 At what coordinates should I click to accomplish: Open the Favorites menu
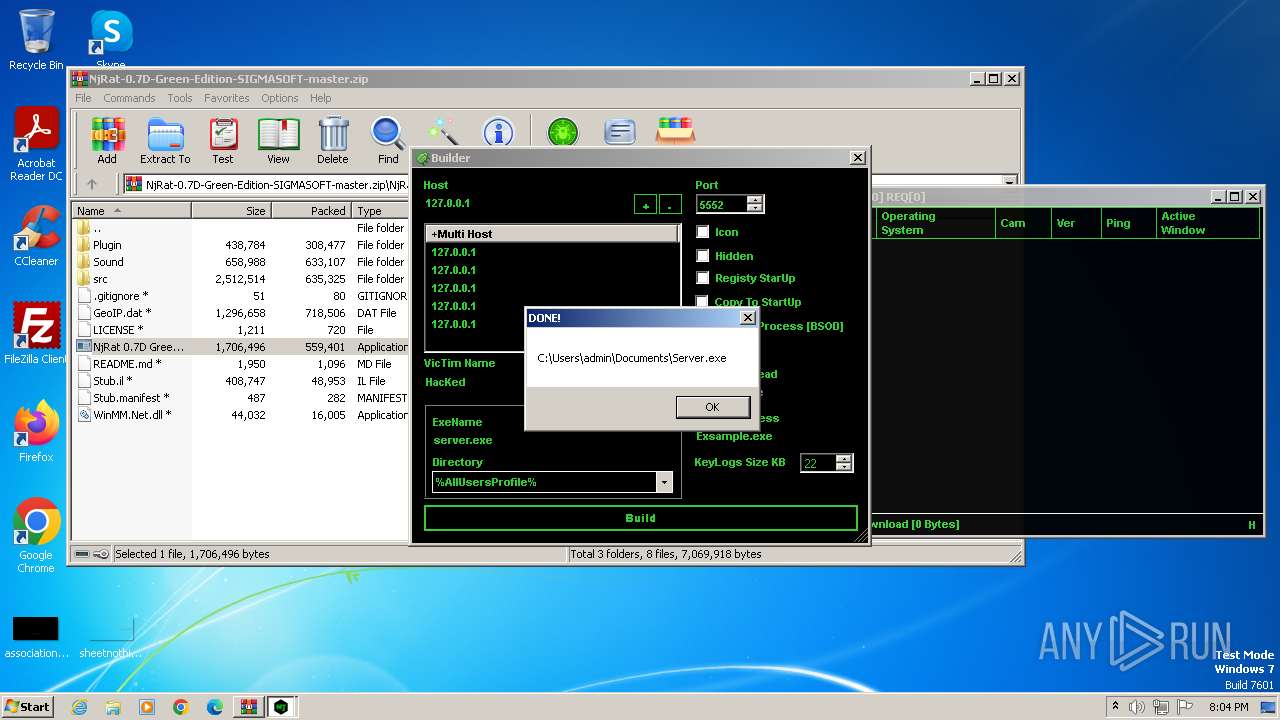(x=227, y=98)
